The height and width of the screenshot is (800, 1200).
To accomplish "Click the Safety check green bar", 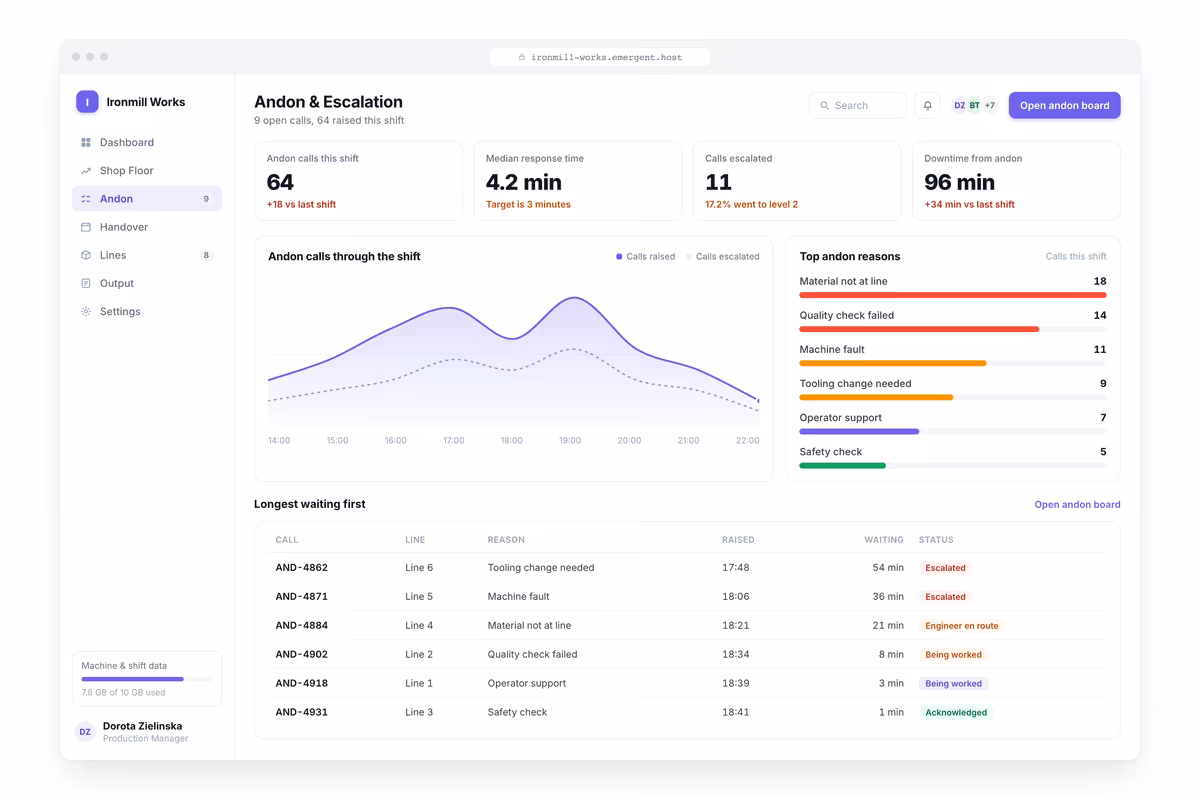I will (843, 465).
